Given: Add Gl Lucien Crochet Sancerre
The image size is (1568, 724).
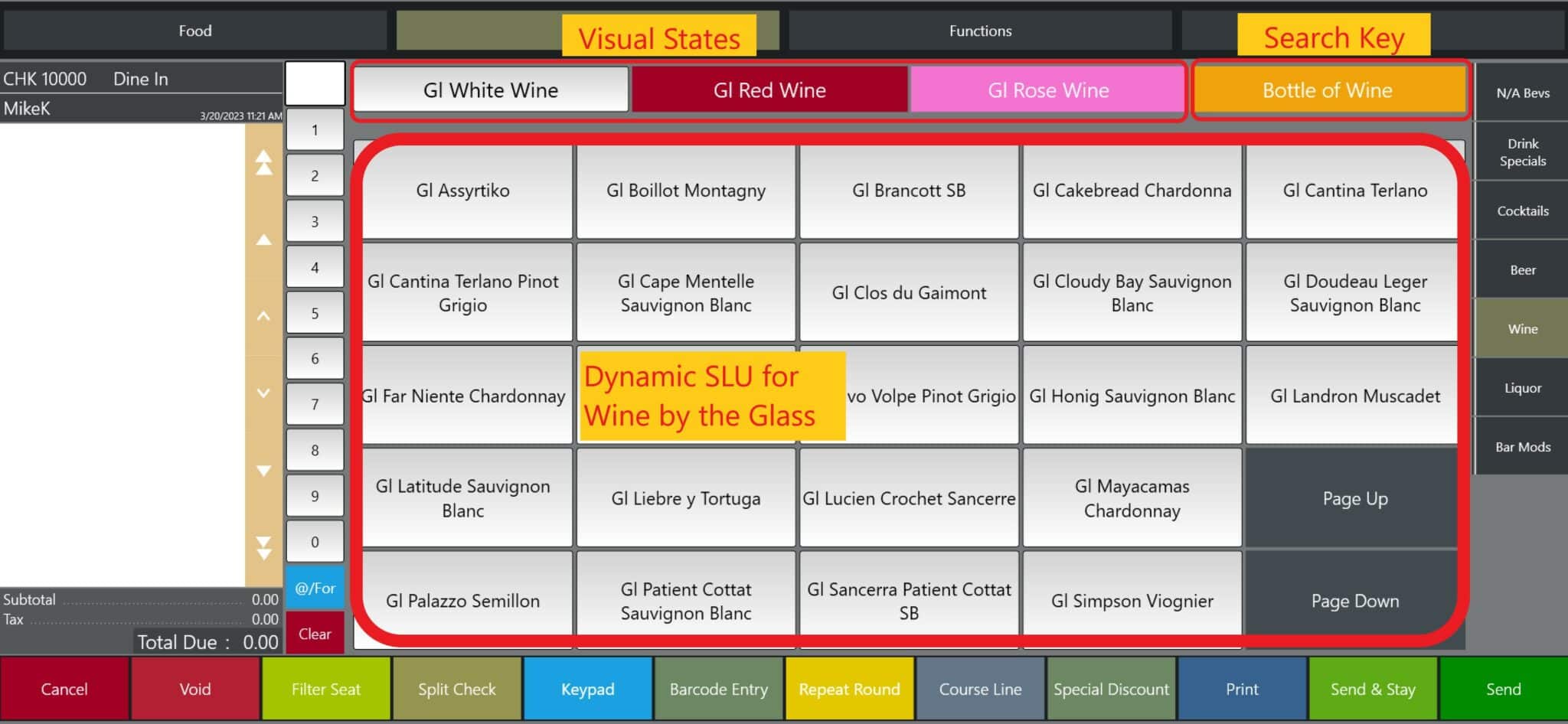Looking at the screenshot, I should tap(909, 498).
